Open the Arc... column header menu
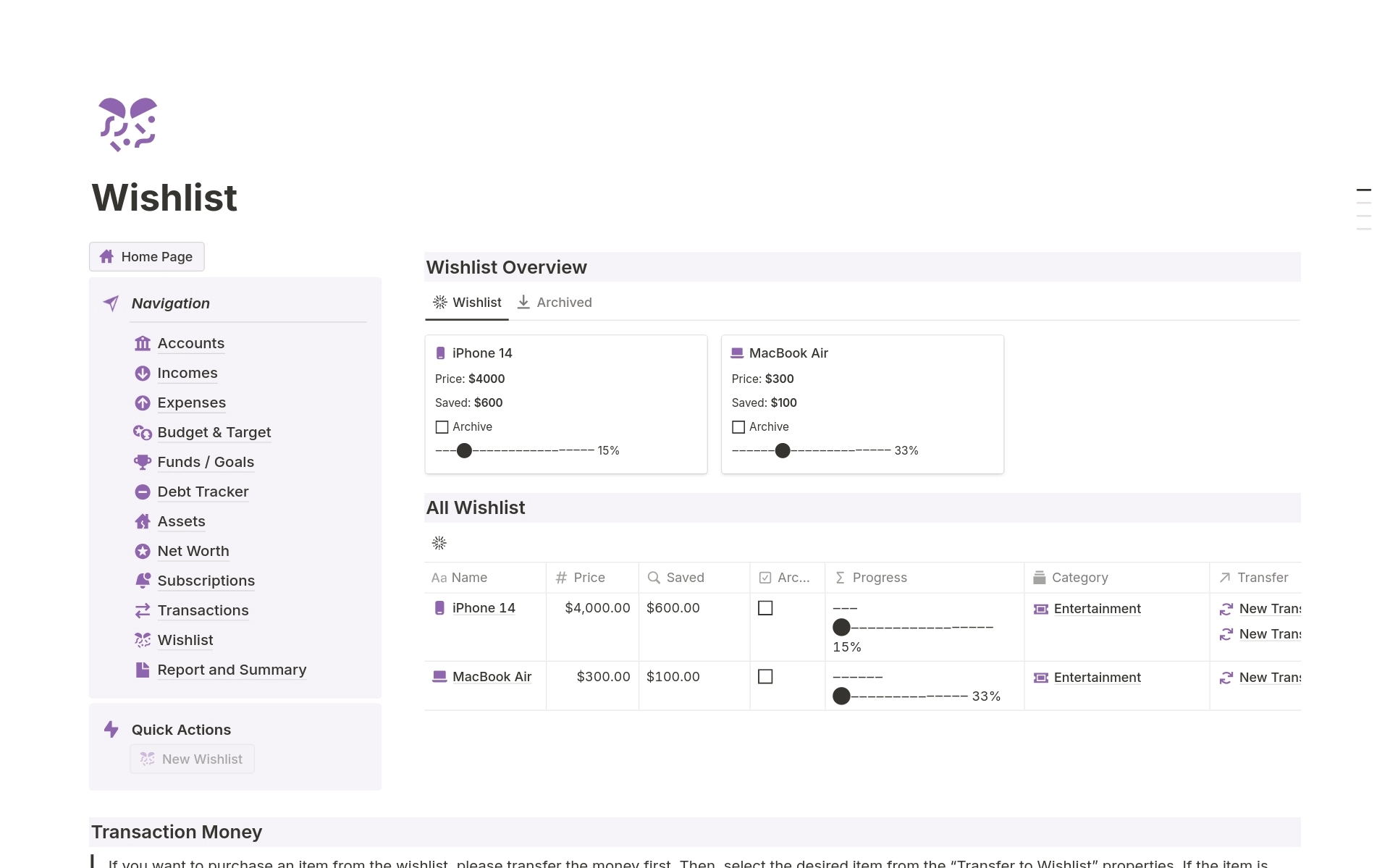Viewport: 1390px width, 868px height. tap(788, 578)
